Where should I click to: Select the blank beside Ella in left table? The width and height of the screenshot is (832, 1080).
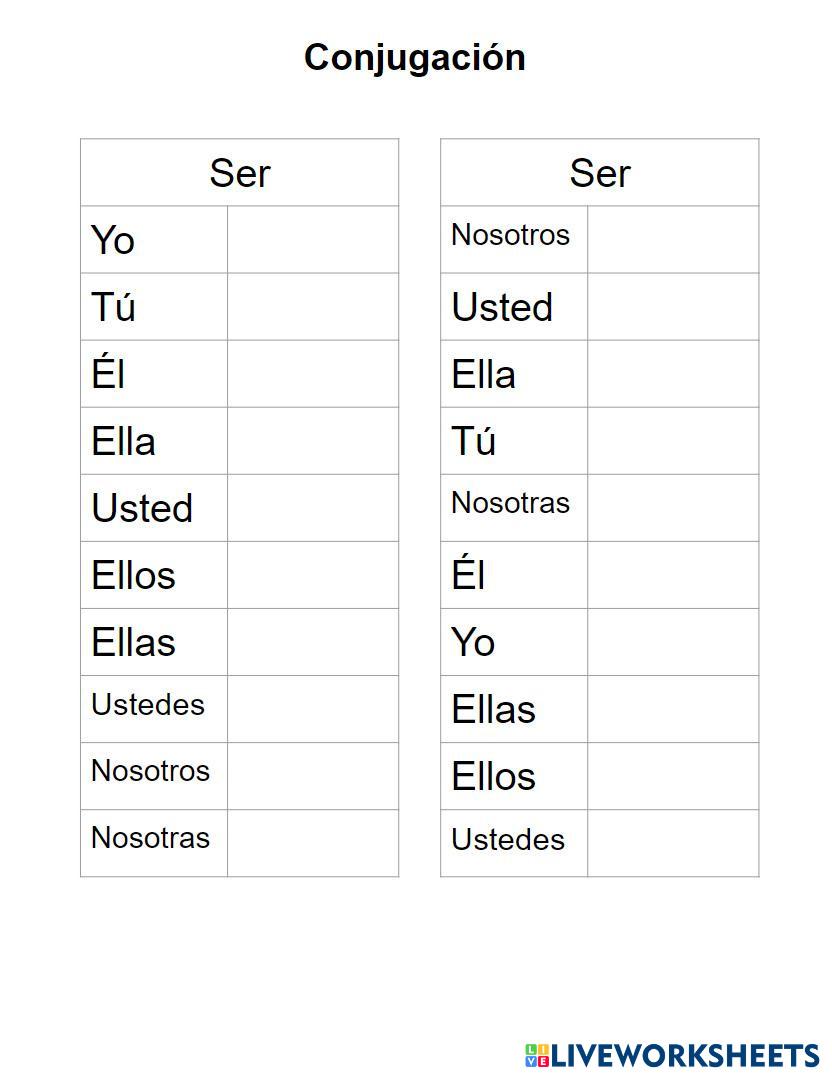click(x=313, y=441)
